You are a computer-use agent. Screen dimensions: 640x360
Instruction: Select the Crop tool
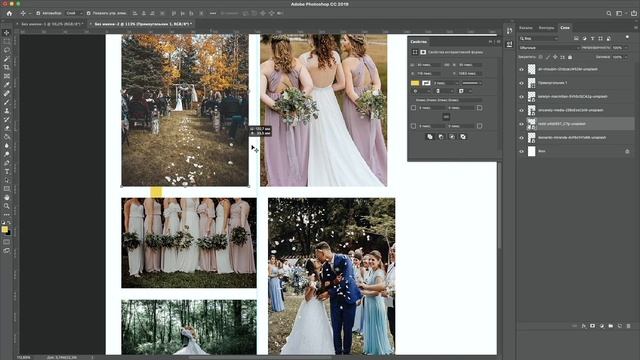[7, 67]
